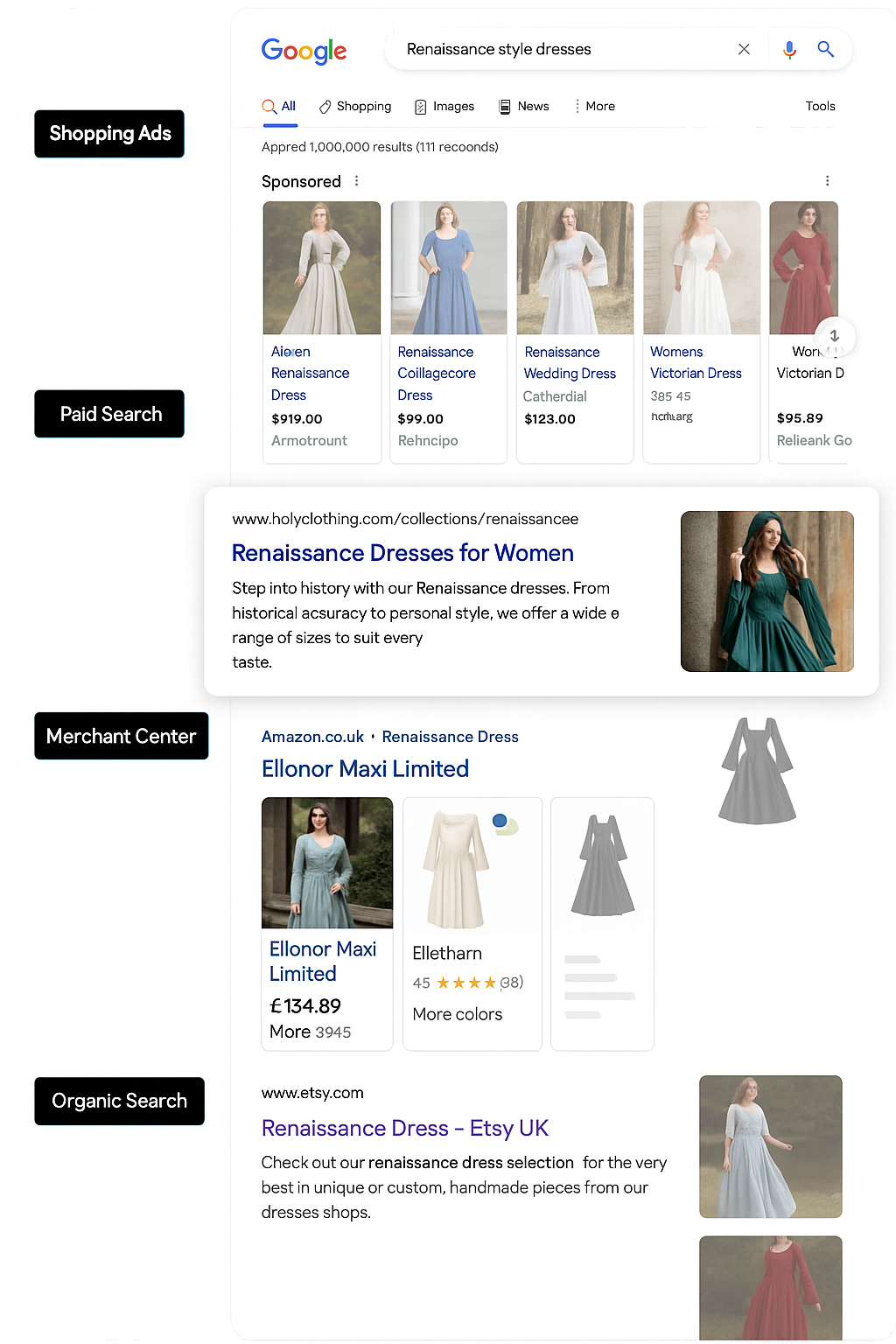Open the $919.00 Renaissance Dress product image

[x=322, y=268]
